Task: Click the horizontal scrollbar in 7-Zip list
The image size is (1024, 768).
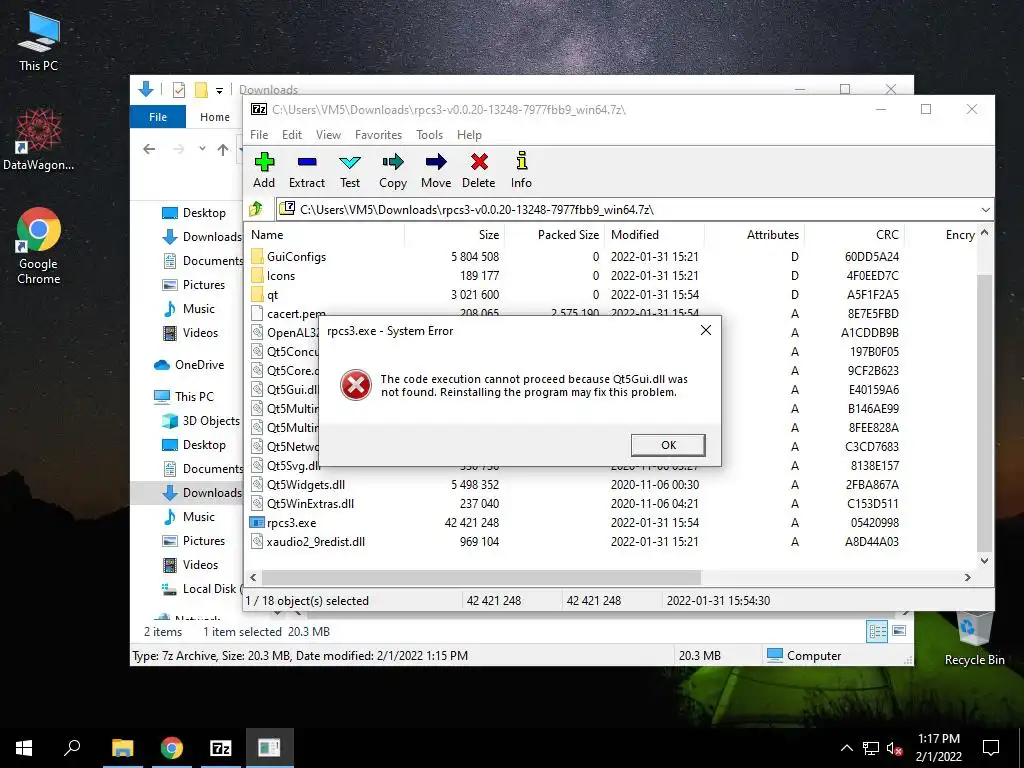Action: pos(481,577)
